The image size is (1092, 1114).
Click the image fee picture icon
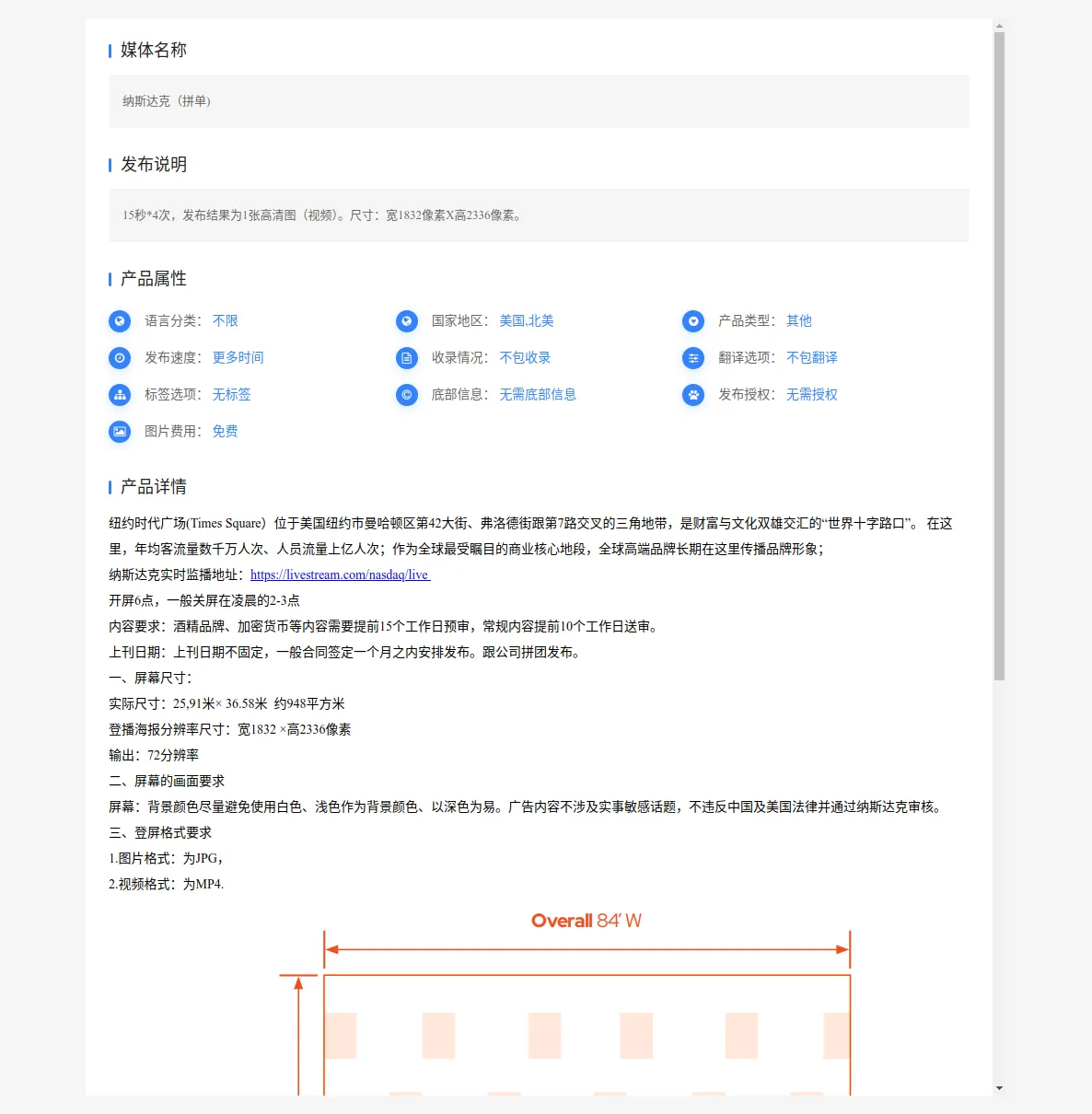(120, 432)
